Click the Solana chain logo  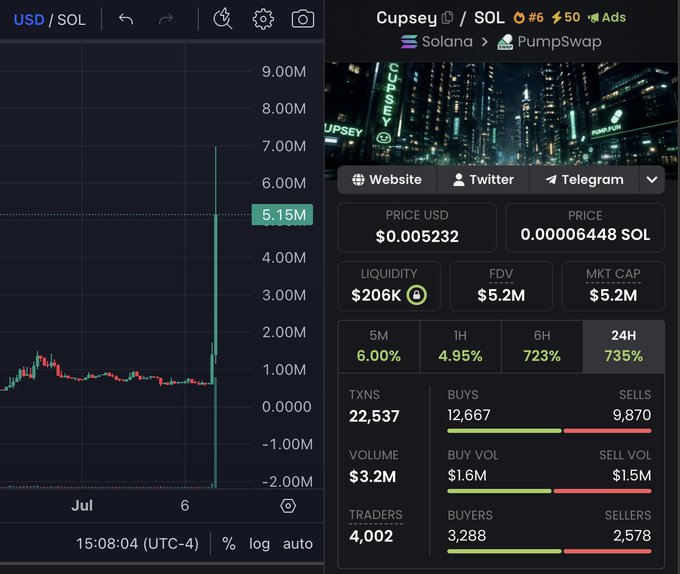coord(409,42)
